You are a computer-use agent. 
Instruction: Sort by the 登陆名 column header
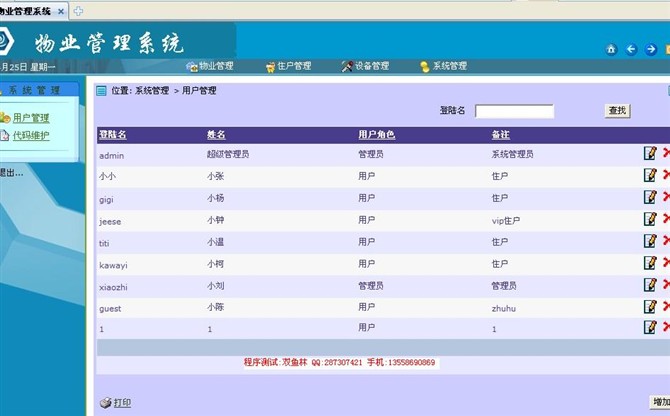[x=113, y=135]
